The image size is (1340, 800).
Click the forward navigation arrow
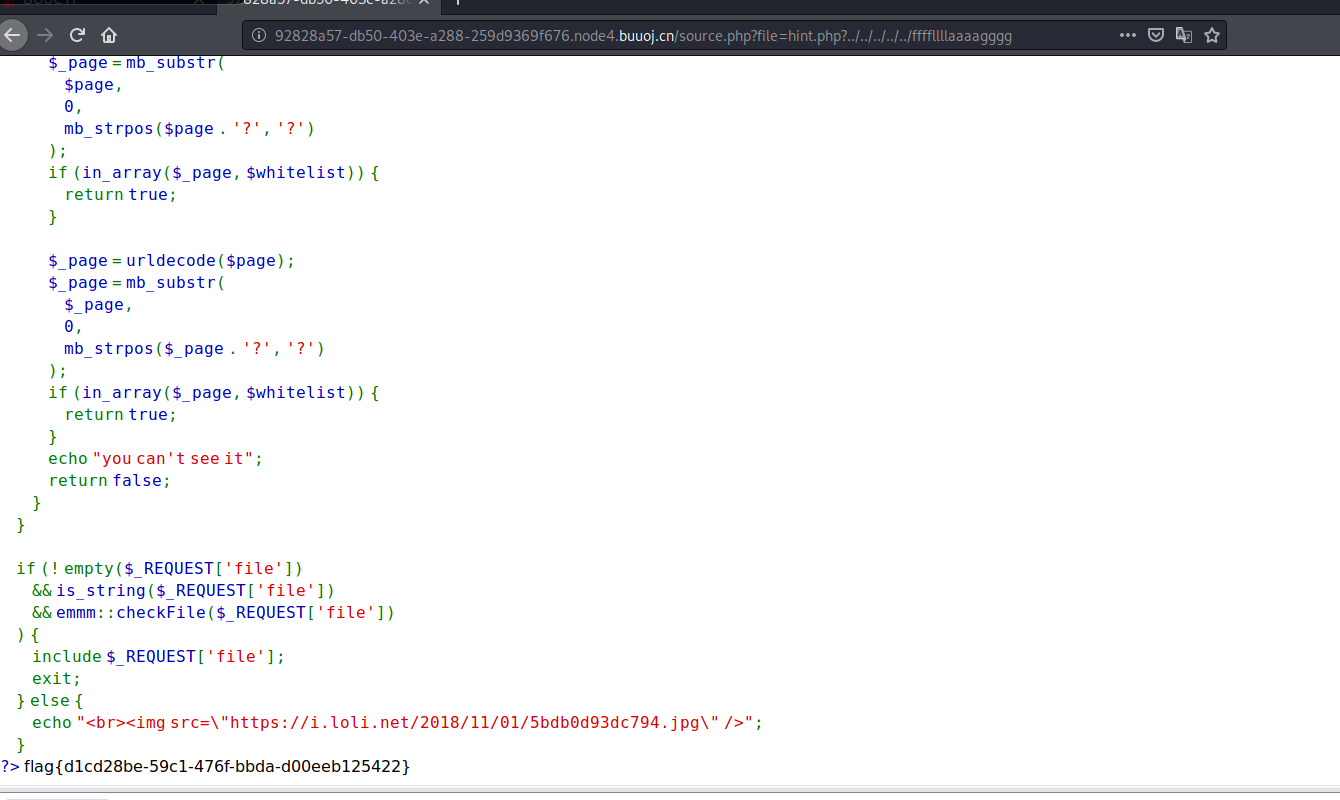[45, 35]
